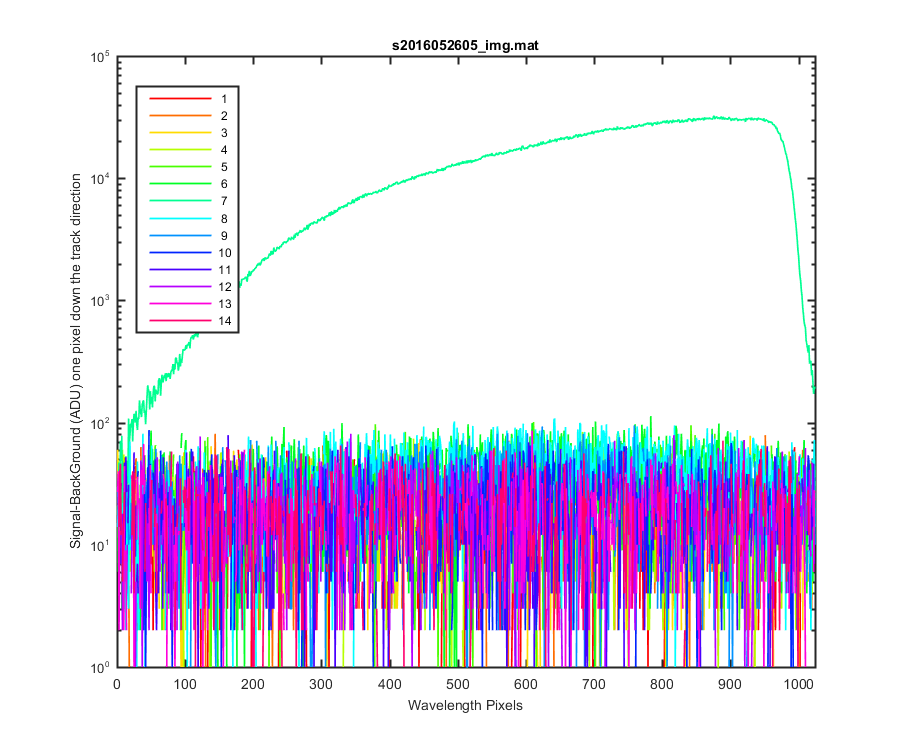Click y-axis tick label 10^5

[x=100, y=57]
